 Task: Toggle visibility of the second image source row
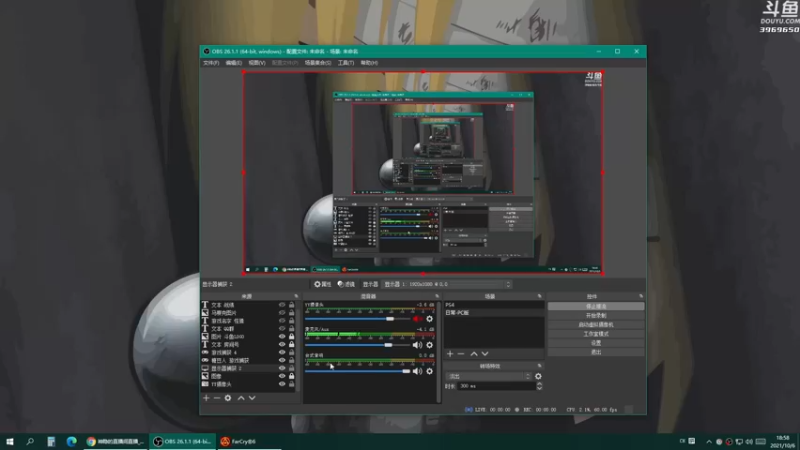point(282,313)
